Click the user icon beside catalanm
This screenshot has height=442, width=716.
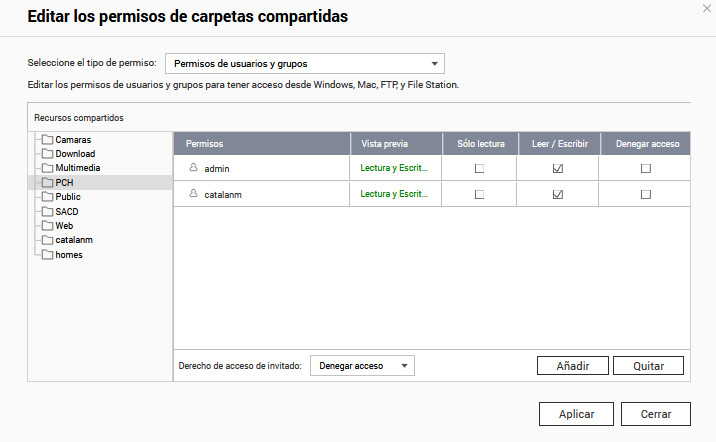coord(193,194)
